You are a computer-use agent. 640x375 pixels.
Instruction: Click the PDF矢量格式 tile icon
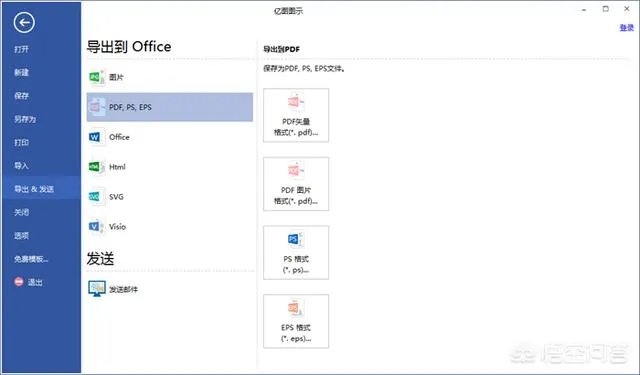(x=296, y=102)
